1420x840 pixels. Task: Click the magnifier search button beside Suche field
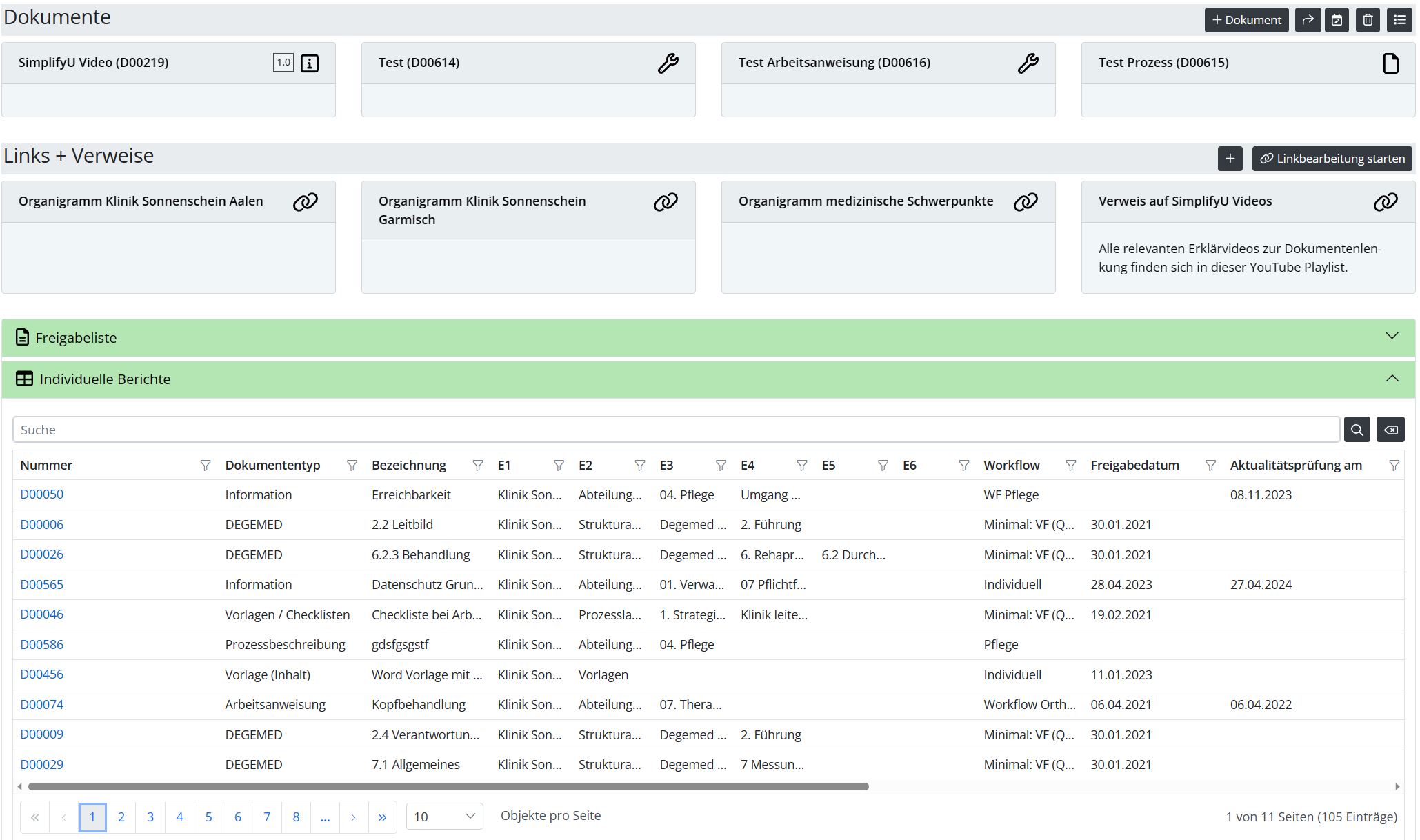point(1357,430)
